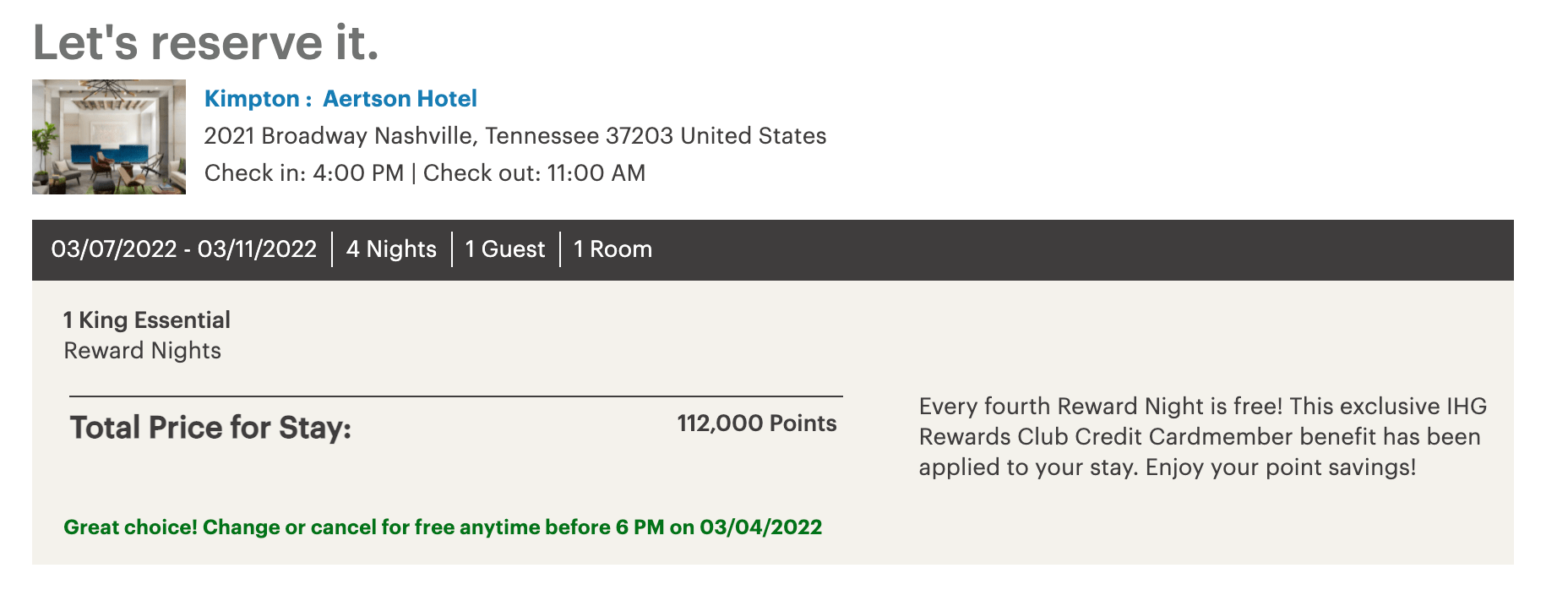Image resolution: width=1568 pixels, height=590 pixels.
Task: Click the Reward Nights rate label
Action: click(141, 349)
